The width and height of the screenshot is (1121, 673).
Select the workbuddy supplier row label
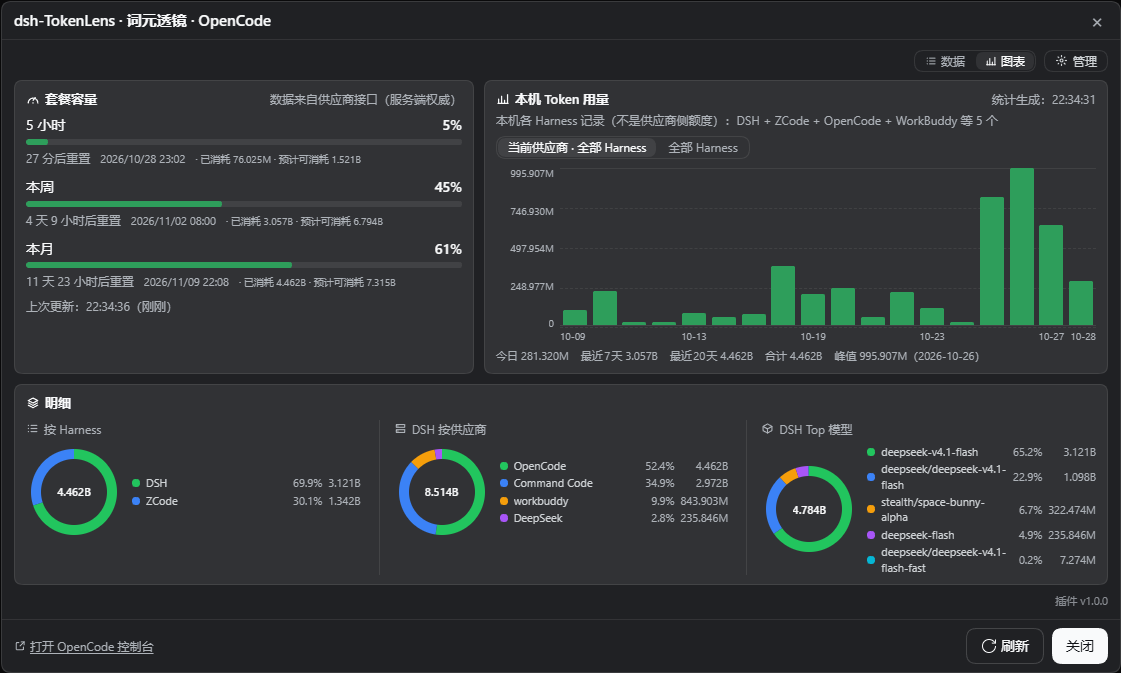click(541, 501)
